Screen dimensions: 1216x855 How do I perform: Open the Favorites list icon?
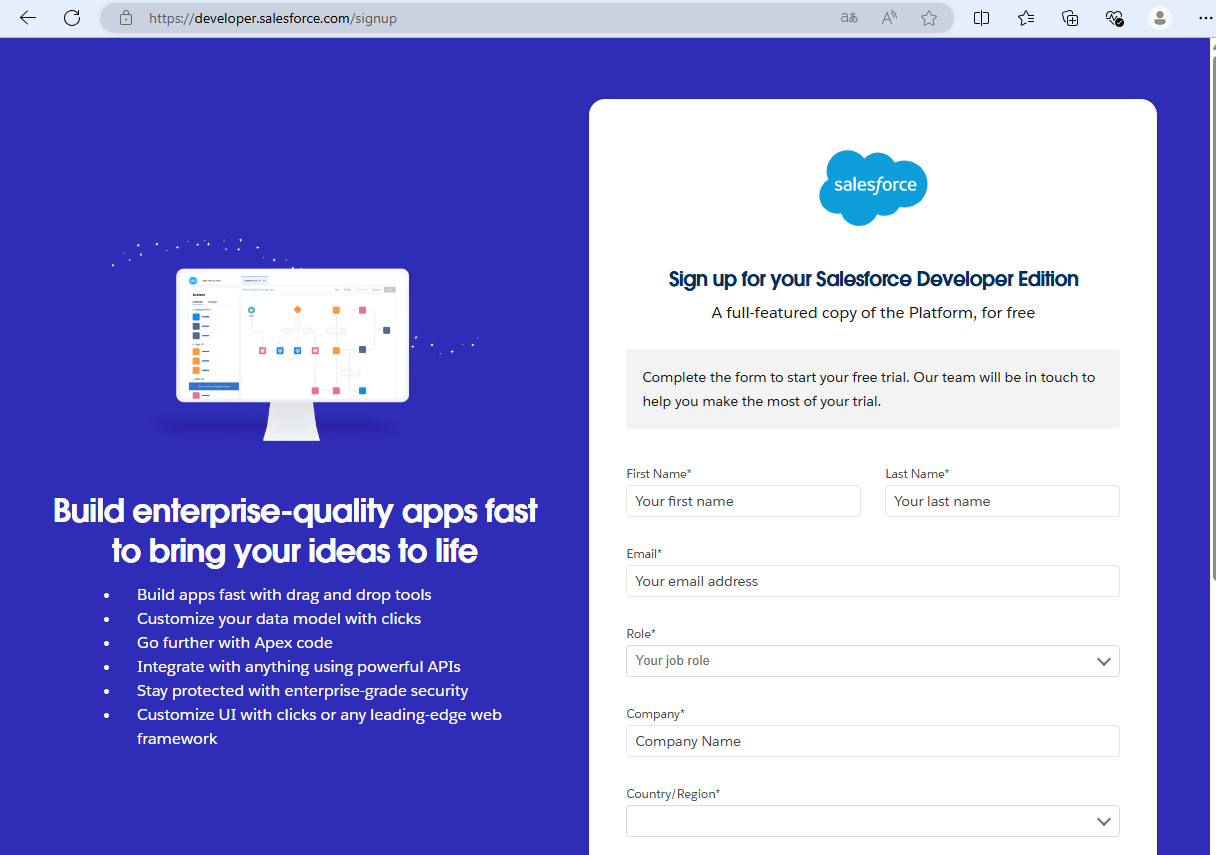[1026, 18]
